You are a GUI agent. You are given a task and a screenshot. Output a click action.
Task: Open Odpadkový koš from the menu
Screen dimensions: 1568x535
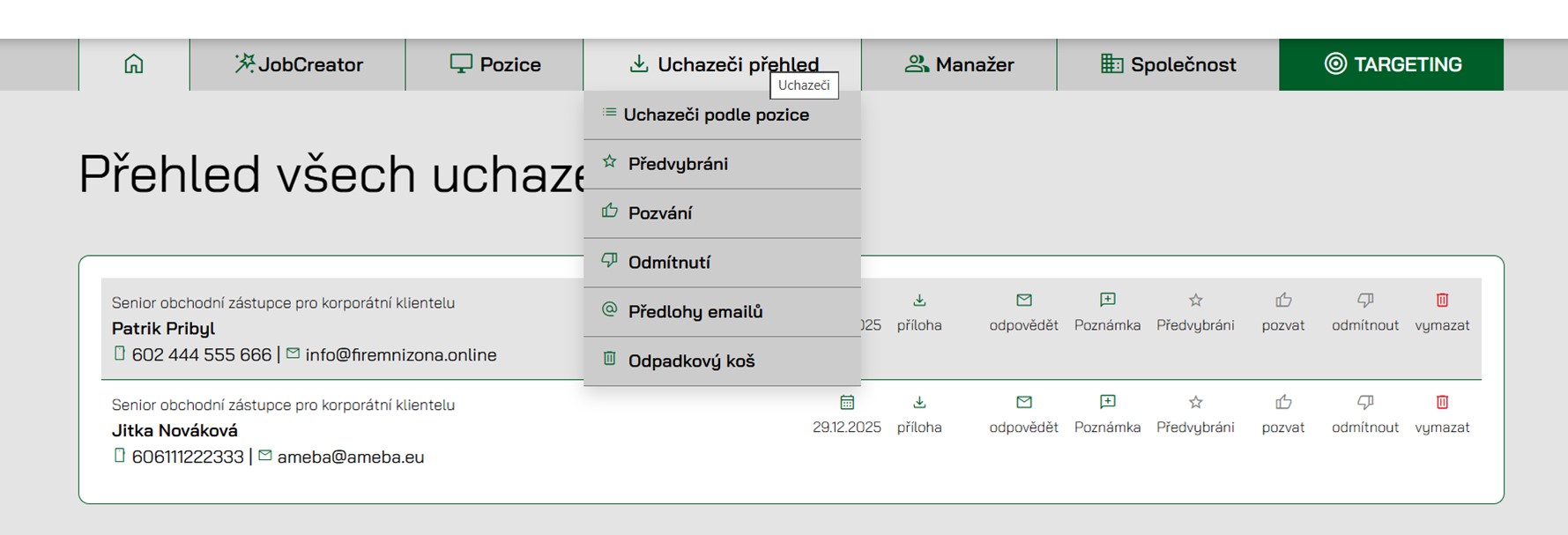click(691, 361)
